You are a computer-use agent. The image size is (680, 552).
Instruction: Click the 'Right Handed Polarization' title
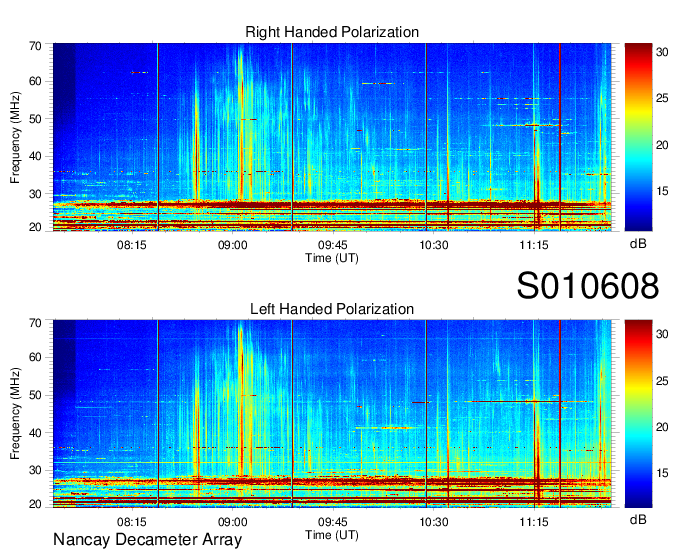click(332, 32)
